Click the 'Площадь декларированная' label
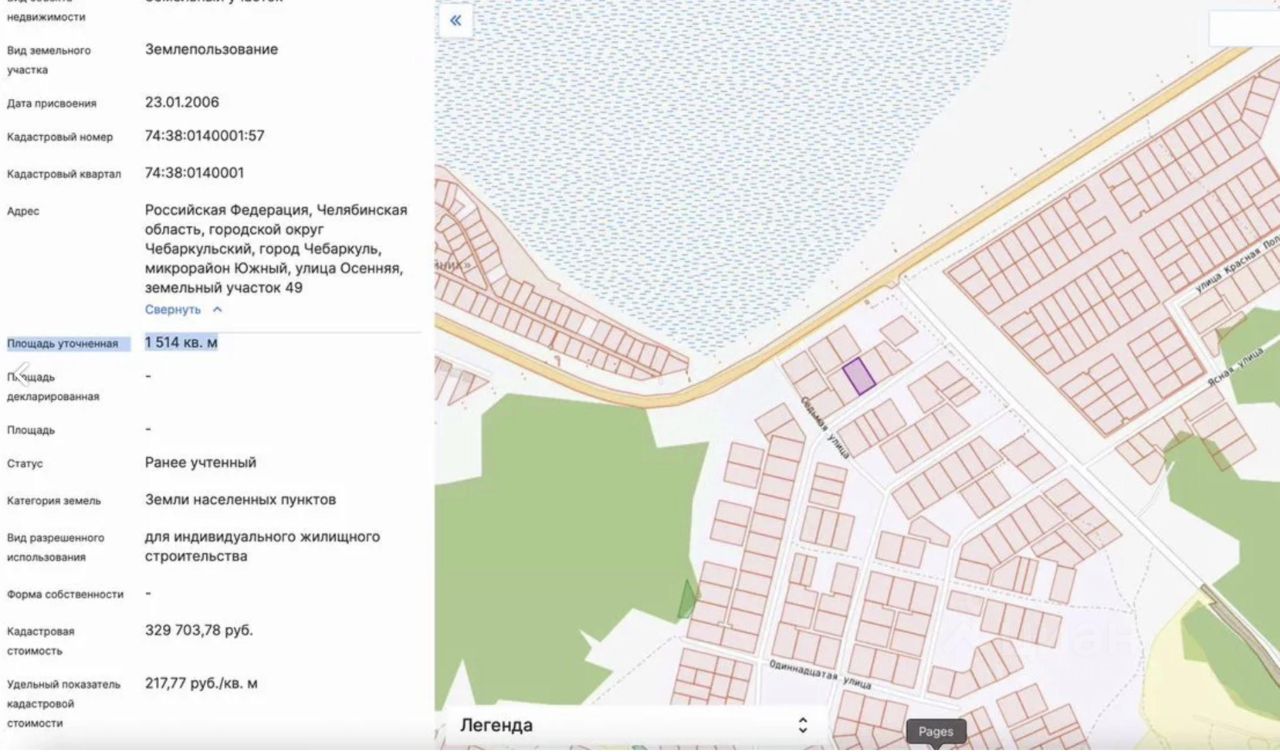Image resolution: width=1280 pixels, height=752 pixels. [x=53, y=387]
